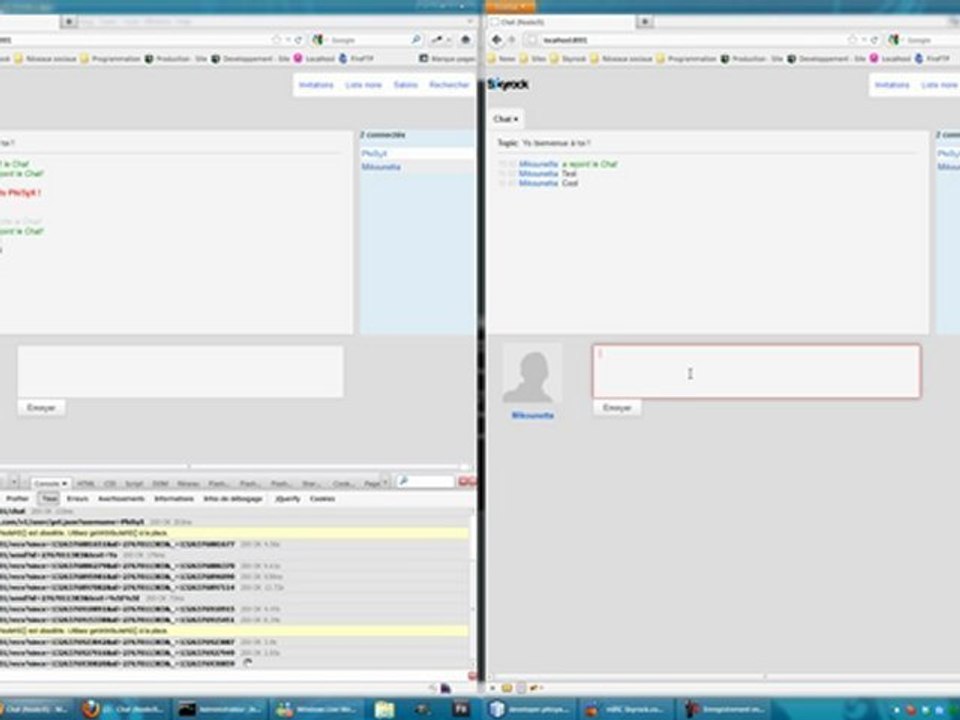This screenshot has height=720, width=960.
Task: Click the Firebug Fb icon in taskbar
Action: 460,709
